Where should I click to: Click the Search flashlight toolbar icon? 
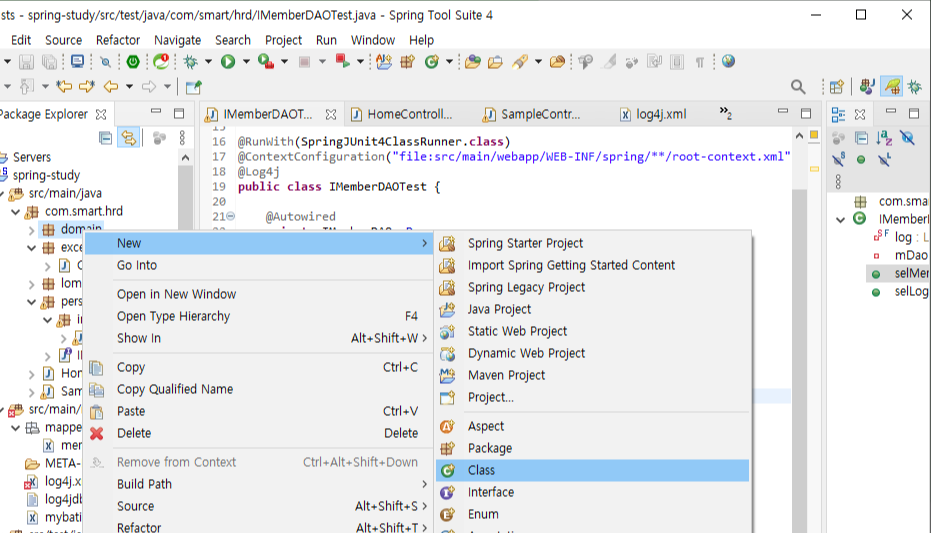[x=520, y=62]
